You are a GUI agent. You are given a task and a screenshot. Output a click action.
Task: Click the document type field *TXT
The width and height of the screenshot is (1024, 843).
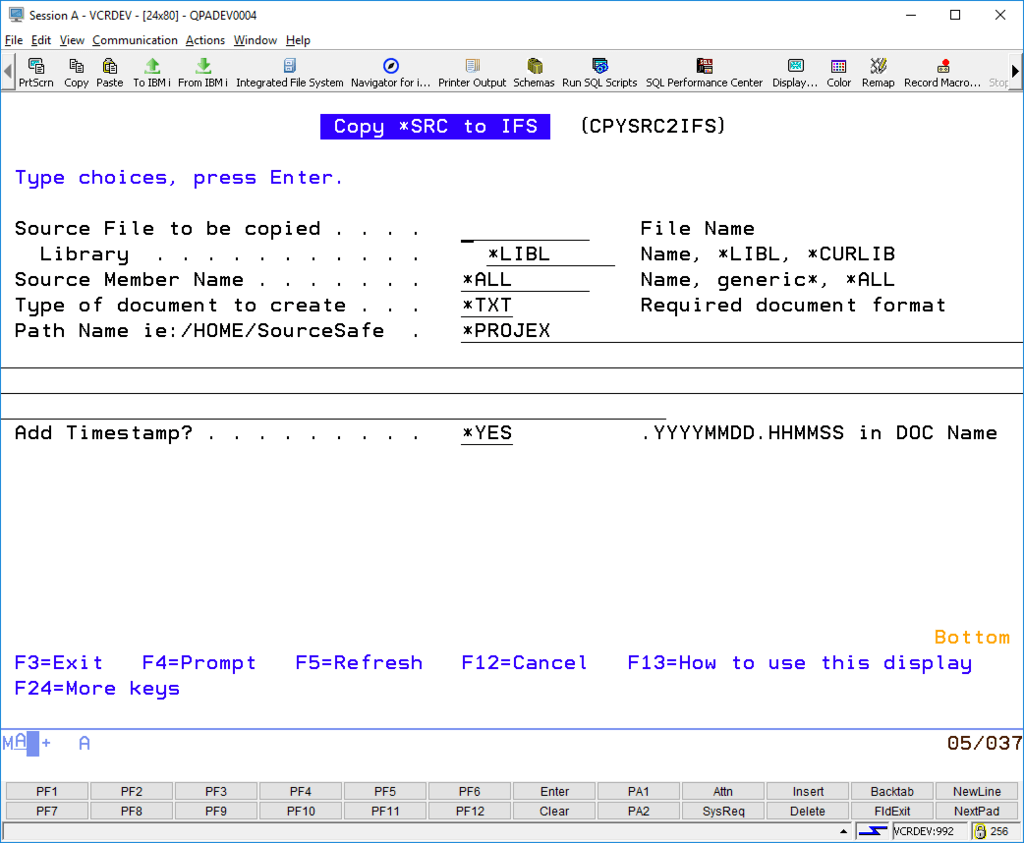(487, 305)
